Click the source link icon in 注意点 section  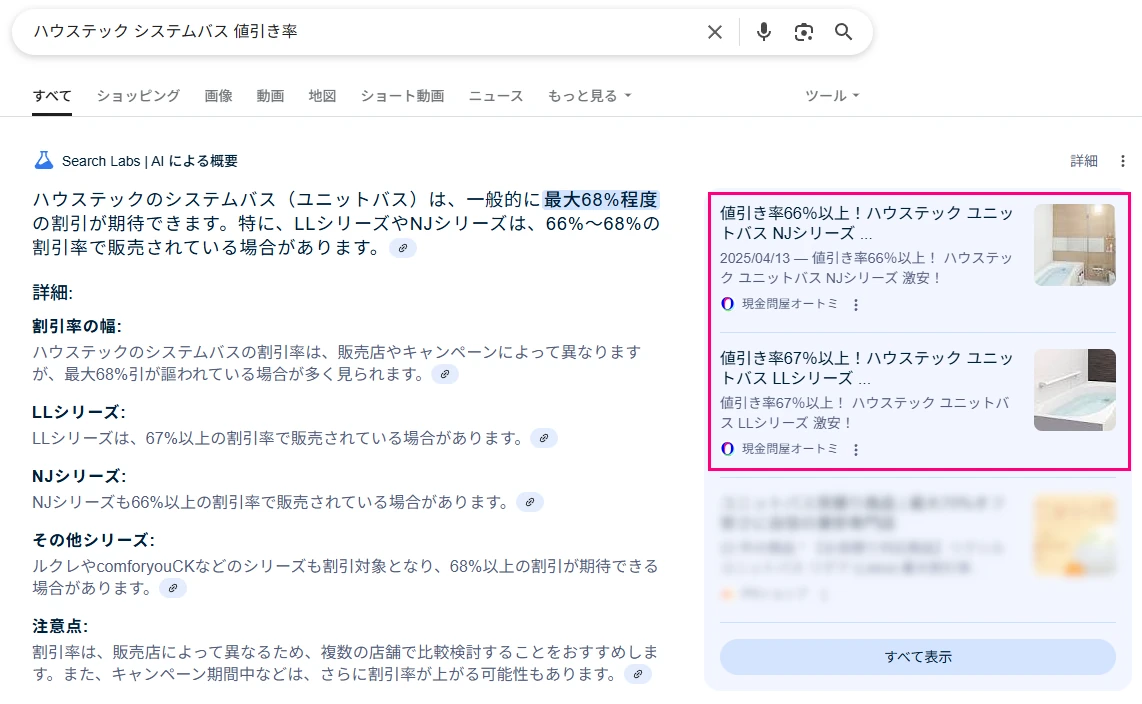[637, 674]
